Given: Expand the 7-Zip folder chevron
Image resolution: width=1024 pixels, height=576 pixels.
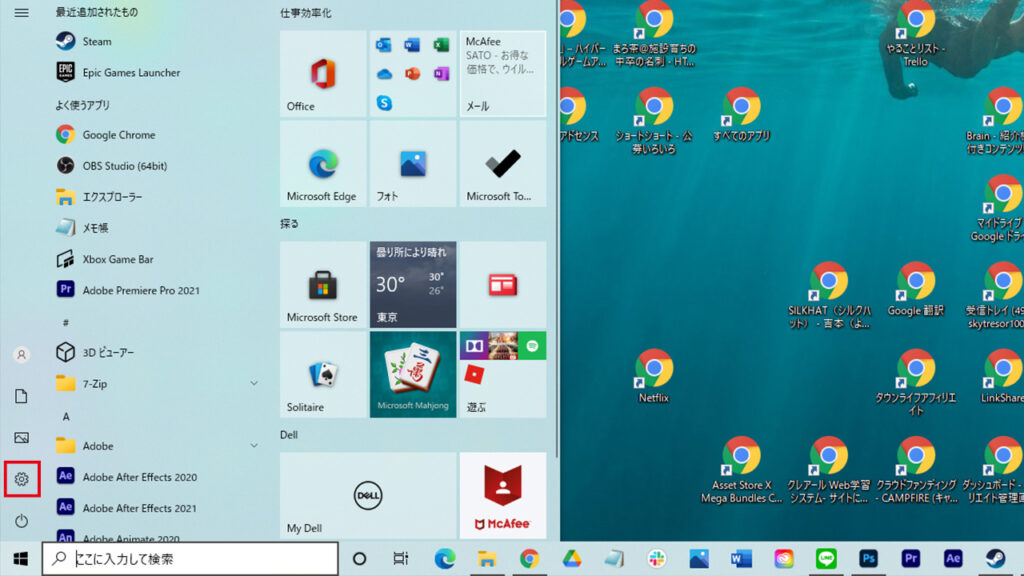Looking at the screenshot, I should (x=253, y=384).
